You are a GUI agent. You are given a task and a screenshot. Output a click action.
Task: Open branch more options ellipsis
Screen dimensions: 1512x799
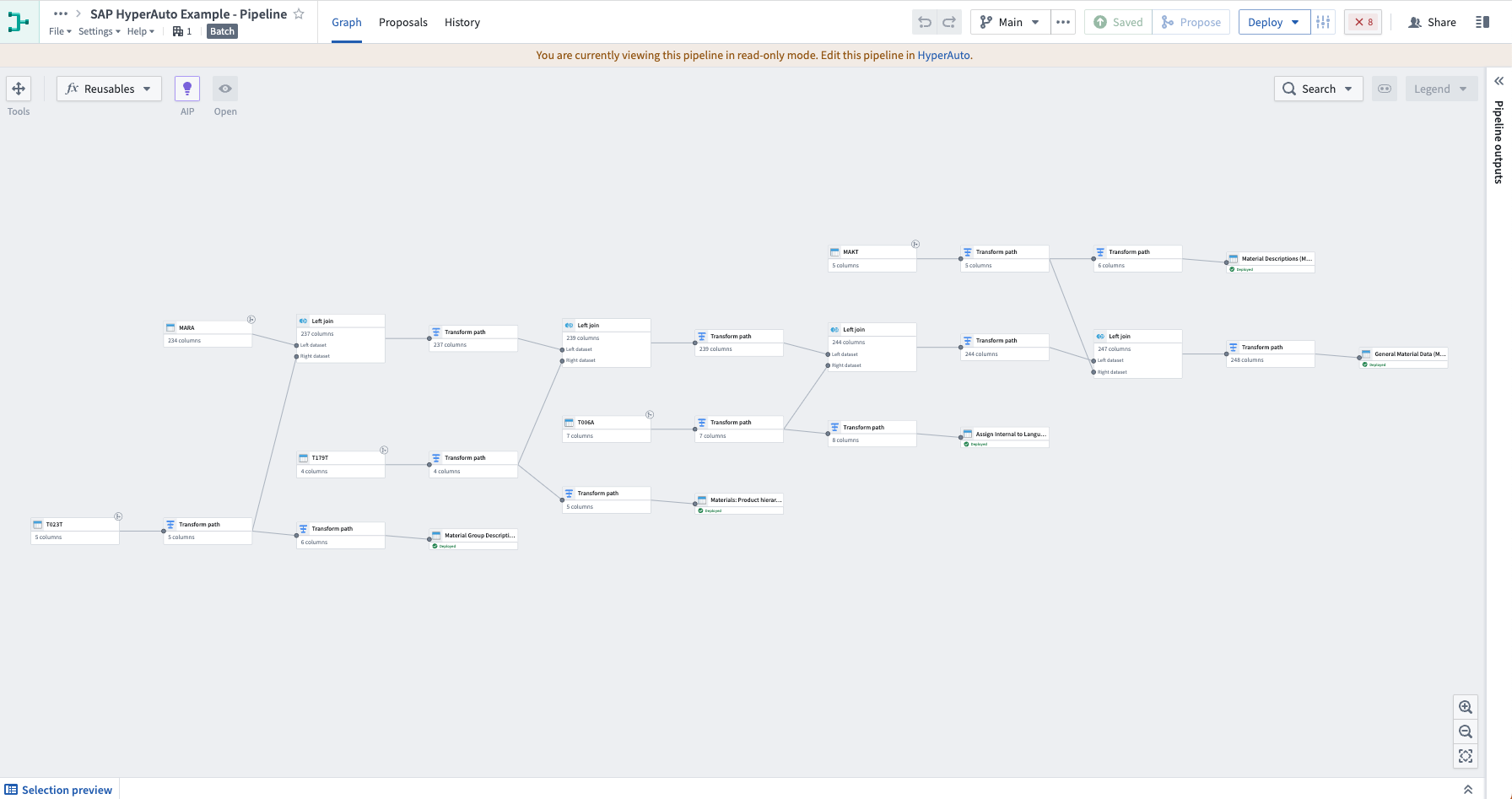click(1063, 22)
